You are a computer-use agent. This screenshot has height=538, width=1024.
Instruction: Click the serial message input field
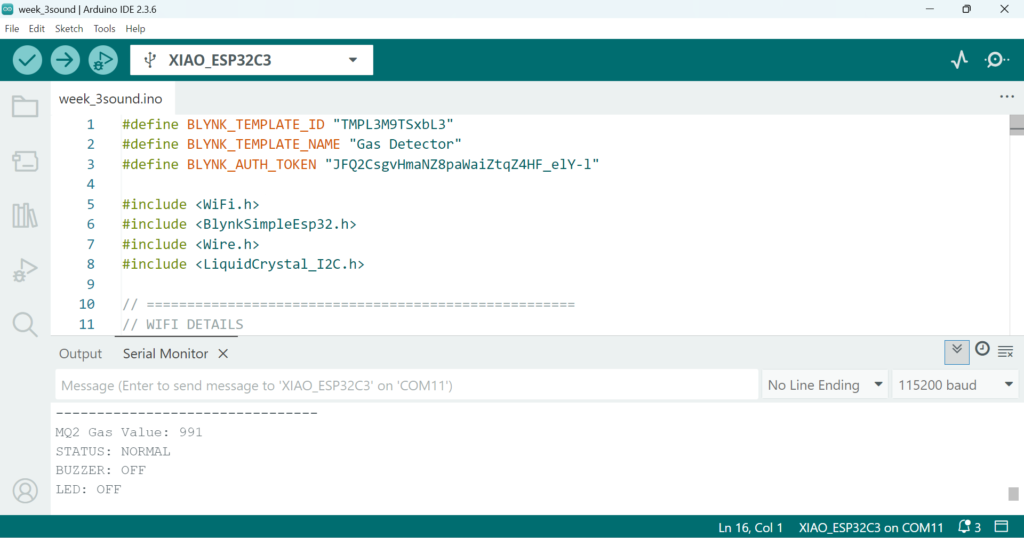(x=406, y=385)
